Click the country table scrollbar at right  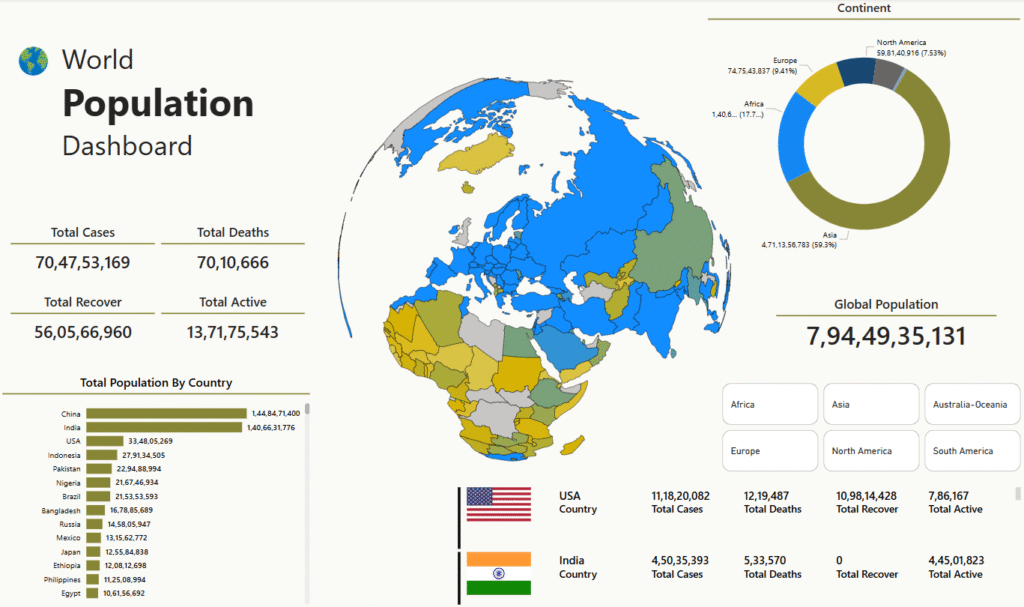click(x=1018, y=494)
